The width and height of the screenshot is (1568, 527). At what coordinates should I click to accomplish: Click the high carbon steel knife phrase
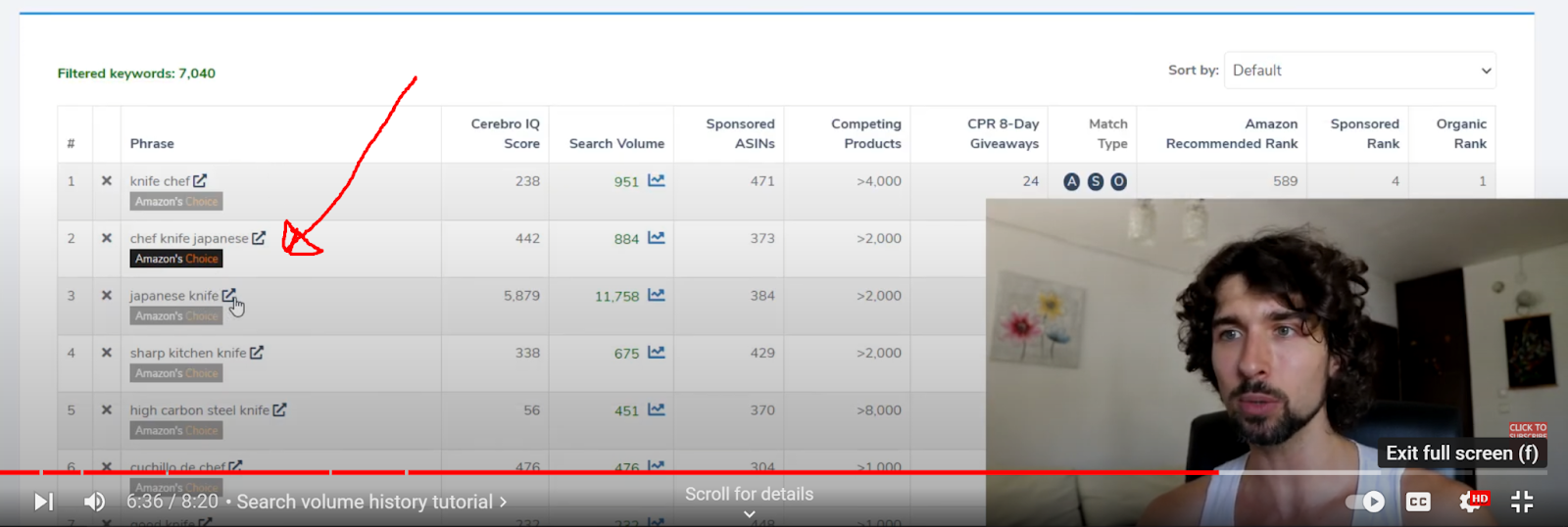[x=200, y=410]
